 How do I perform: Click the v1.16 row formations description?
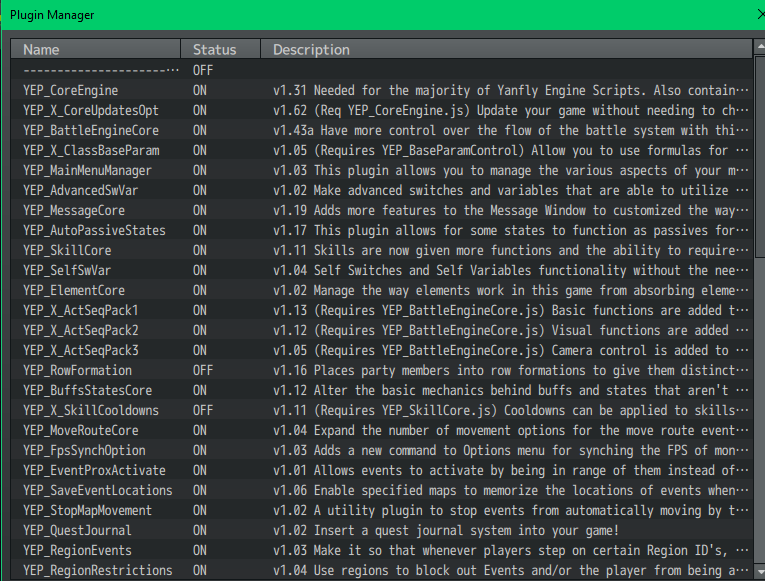[510, 370]
